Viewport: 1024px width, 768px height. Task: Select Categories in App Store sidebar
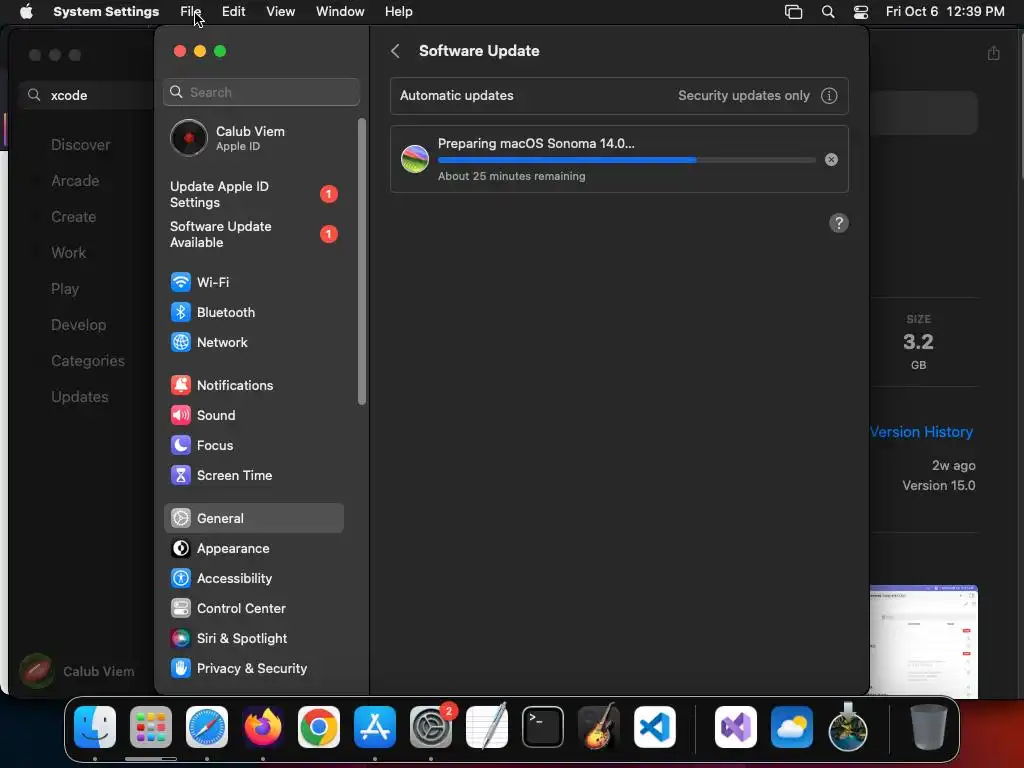(x=88, y=360)
